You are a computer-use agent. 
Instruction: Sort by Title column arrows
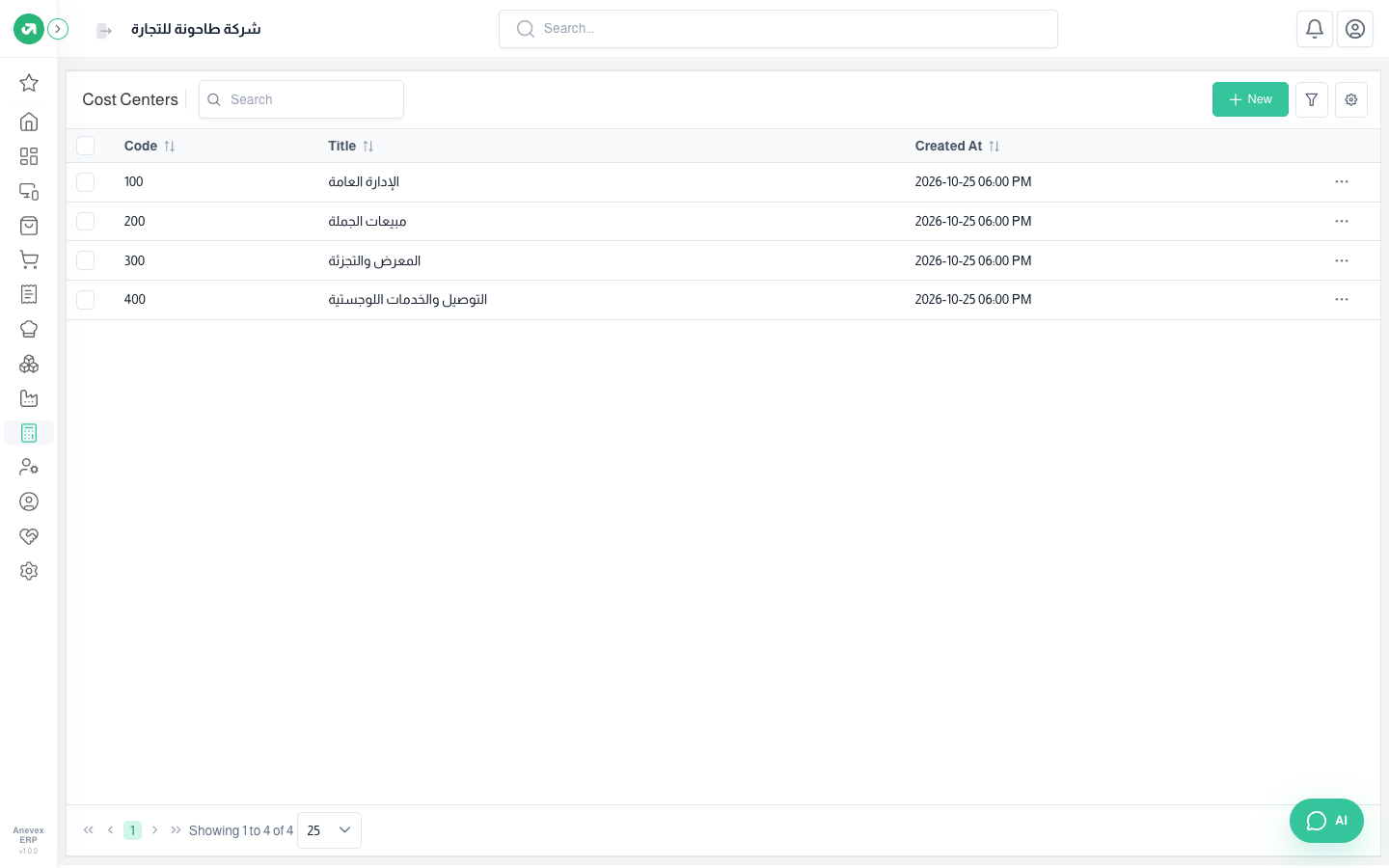coord(368,147)
